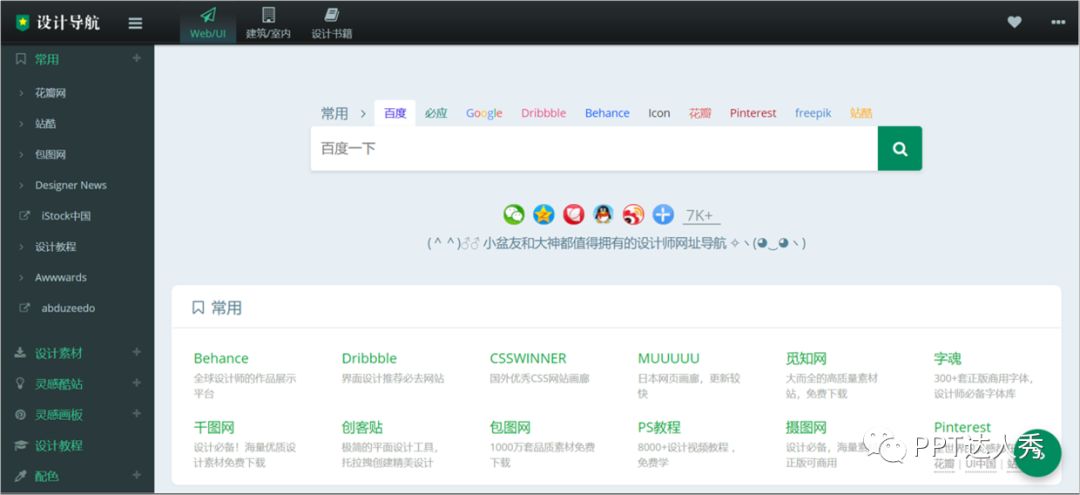Select the 必应 search tab
This screenshot has height=495, width=1080.
click(x=435, y=113)
